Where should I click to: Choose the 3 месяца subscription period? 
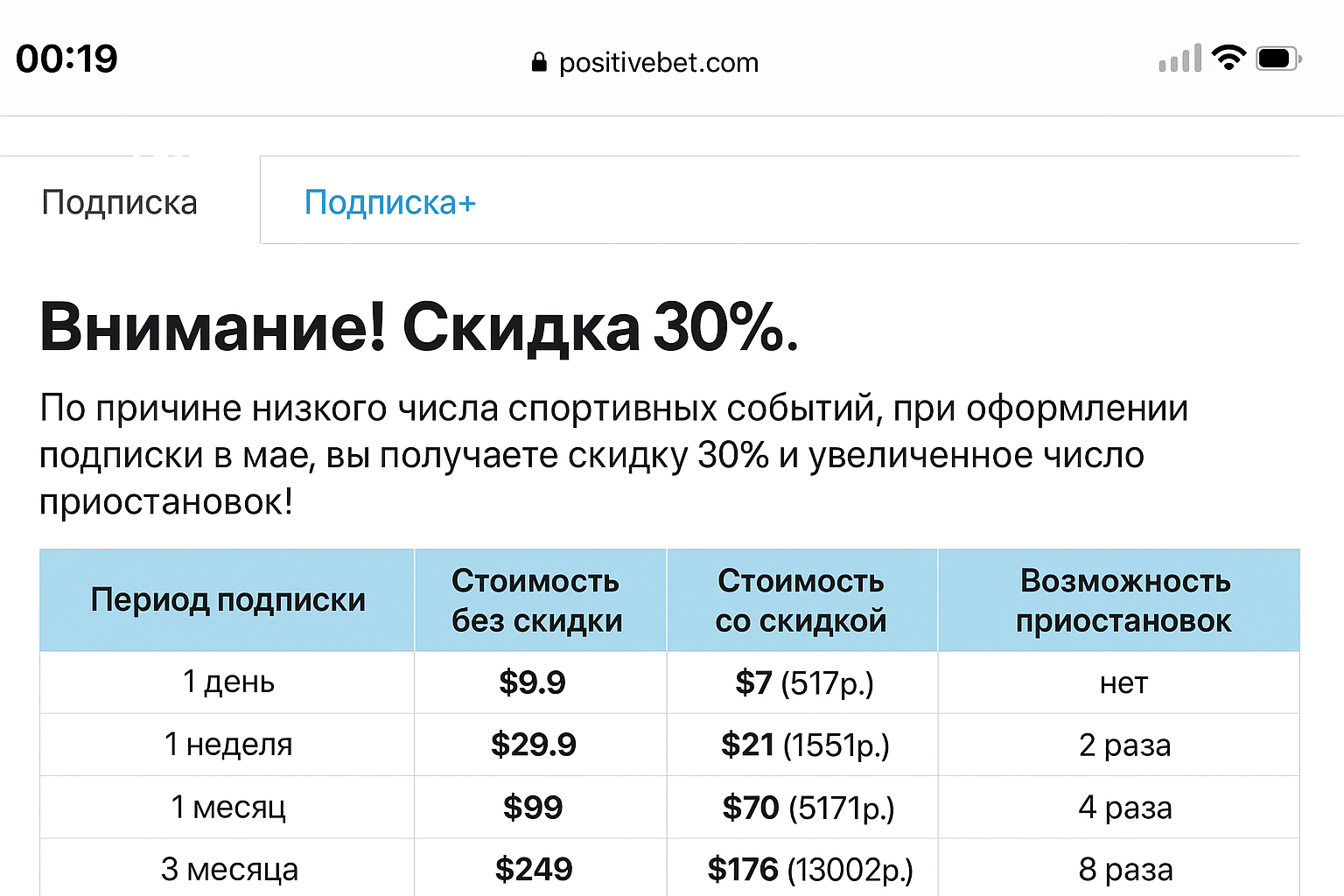click(229, 869)
